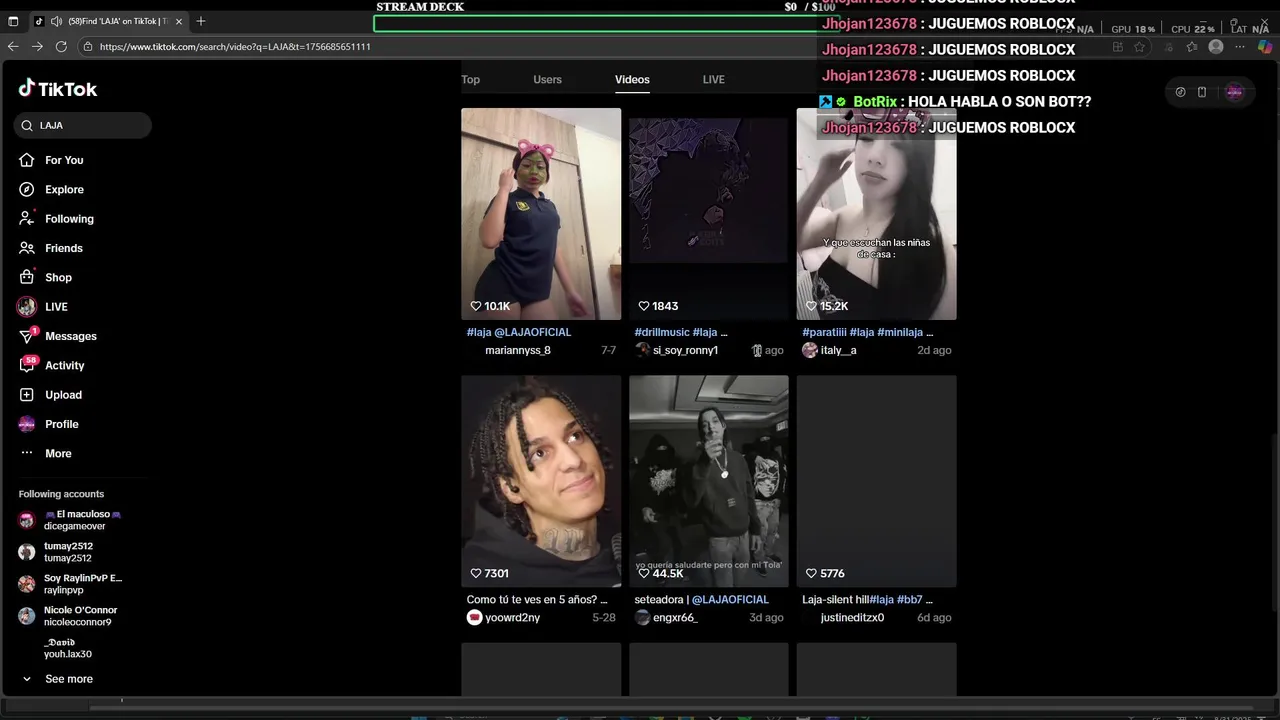Click the LAJA search input field

(83, 125)
